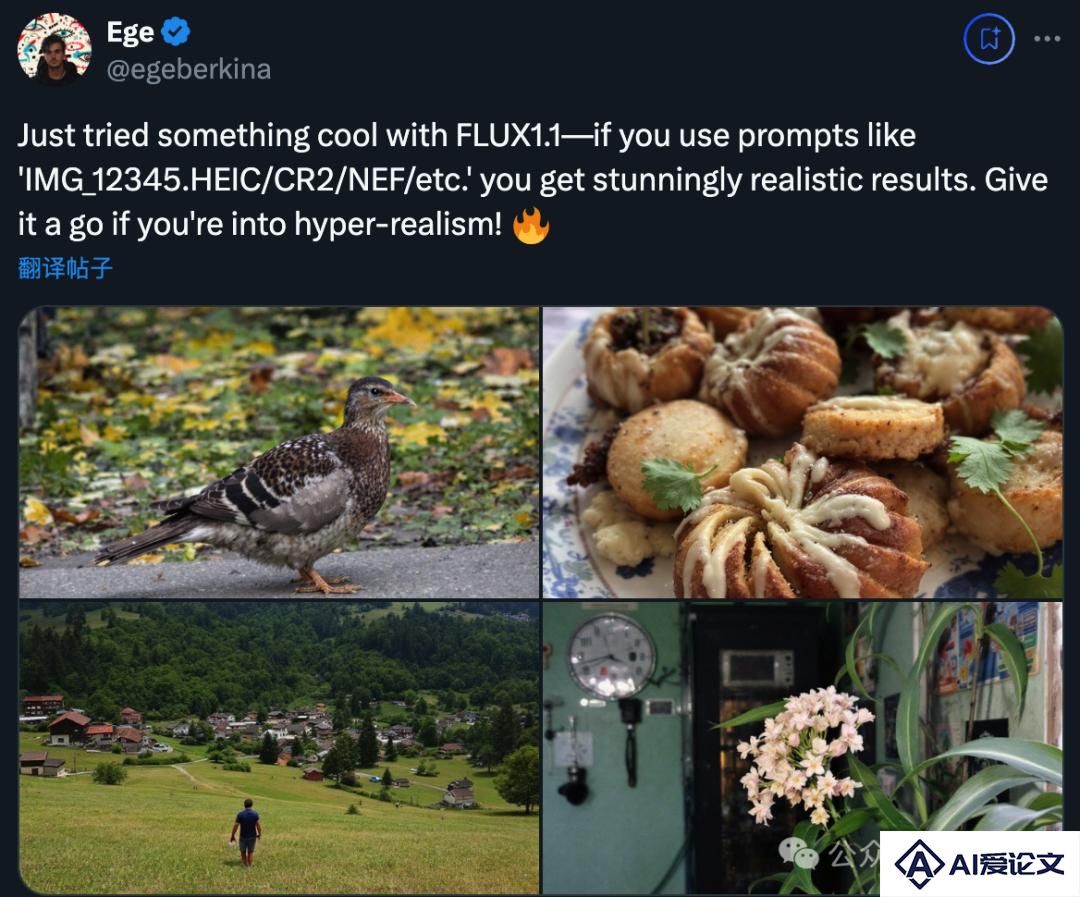This screenshot has width=1080, height=897.
Task: Open the bird photo thumbnail
Action: 279,452
